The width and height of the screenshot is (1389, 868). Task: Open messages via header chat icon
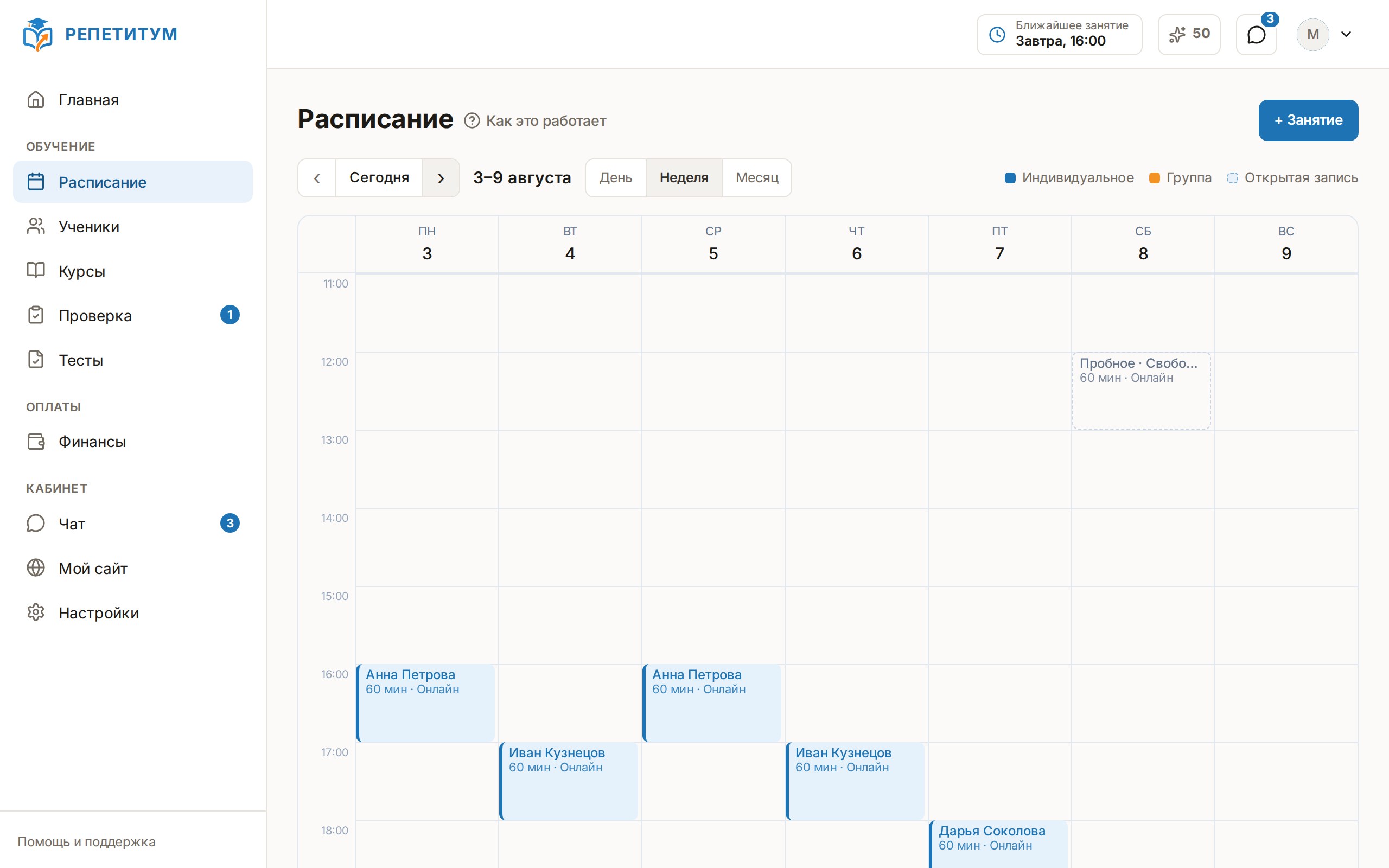[x=1256, y=35]
